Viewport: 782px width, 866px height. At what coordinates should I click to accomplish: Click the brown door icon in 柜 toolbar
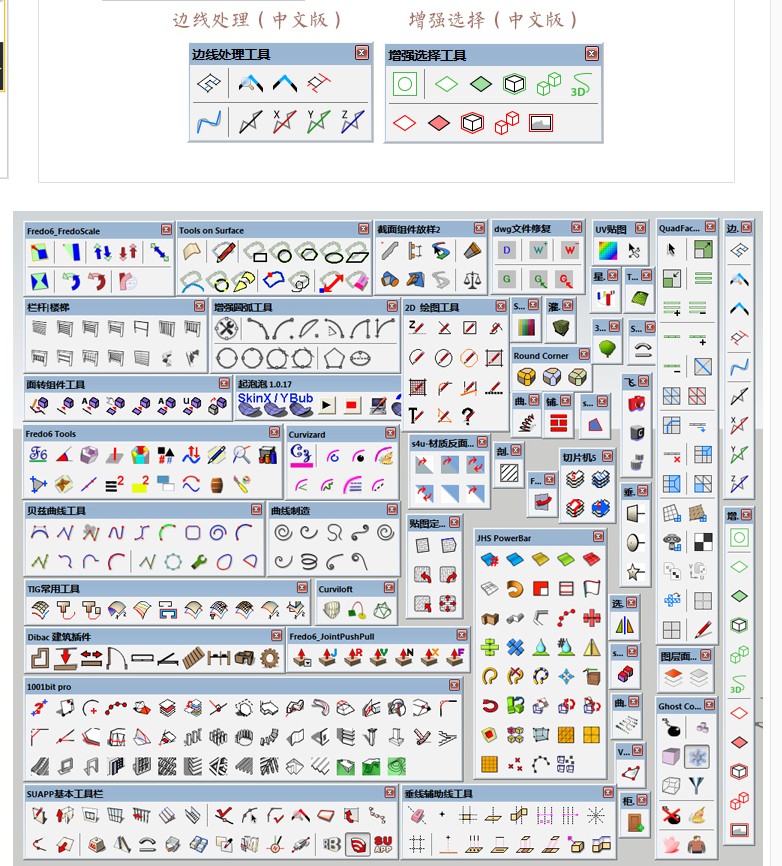click(636, 823)
